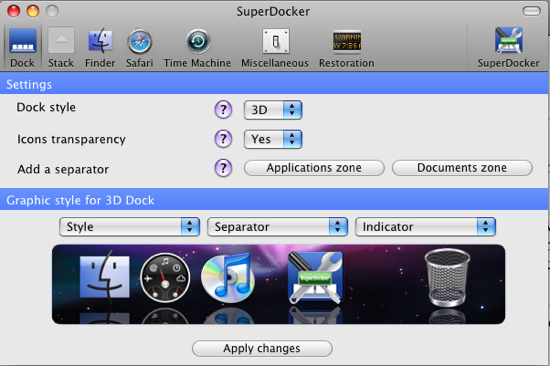Open the Miscellaneous settings pane

coord(275,48)
